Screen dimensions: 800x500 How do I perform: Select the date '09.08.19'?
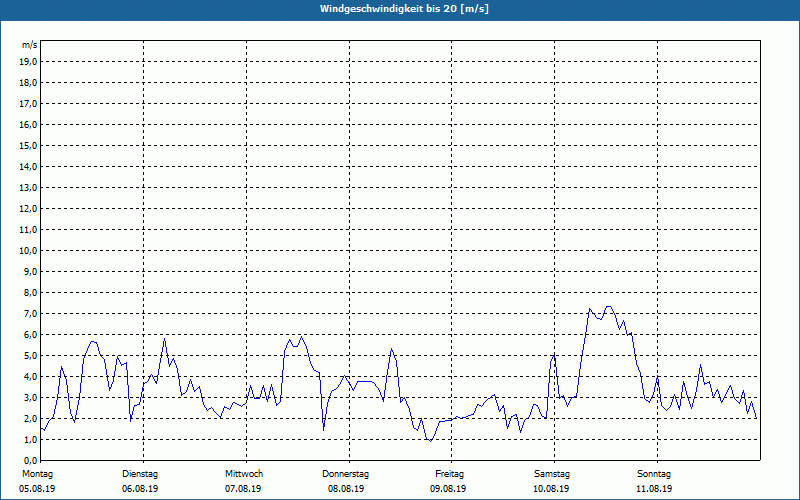pyautogui.click(x=448, y=489)
